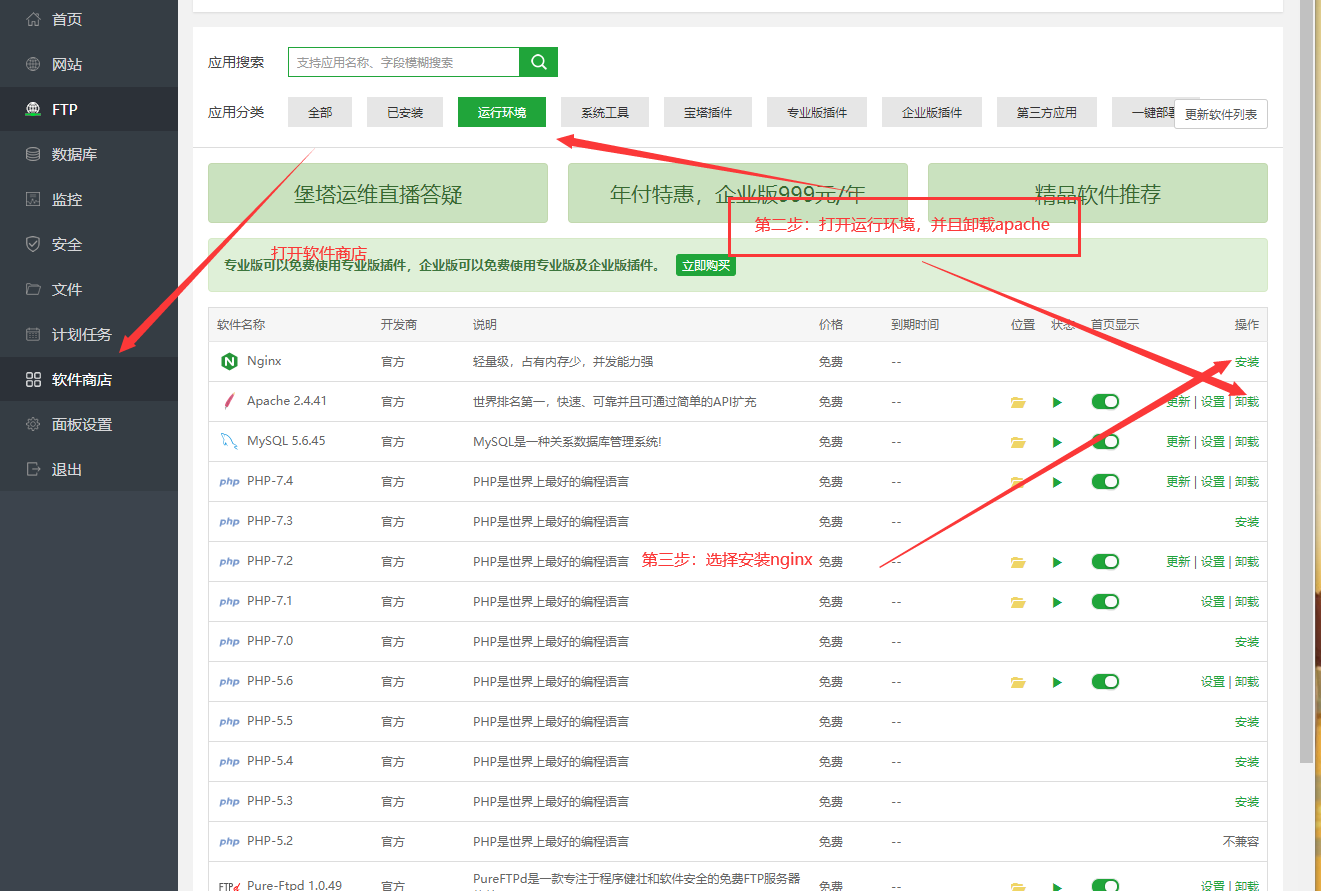The height and width of the screenshot is (891, 1321).
Task: Click PHP-5.6 running status play icon
Action: pyautogui.click(x=1057, y=682)
